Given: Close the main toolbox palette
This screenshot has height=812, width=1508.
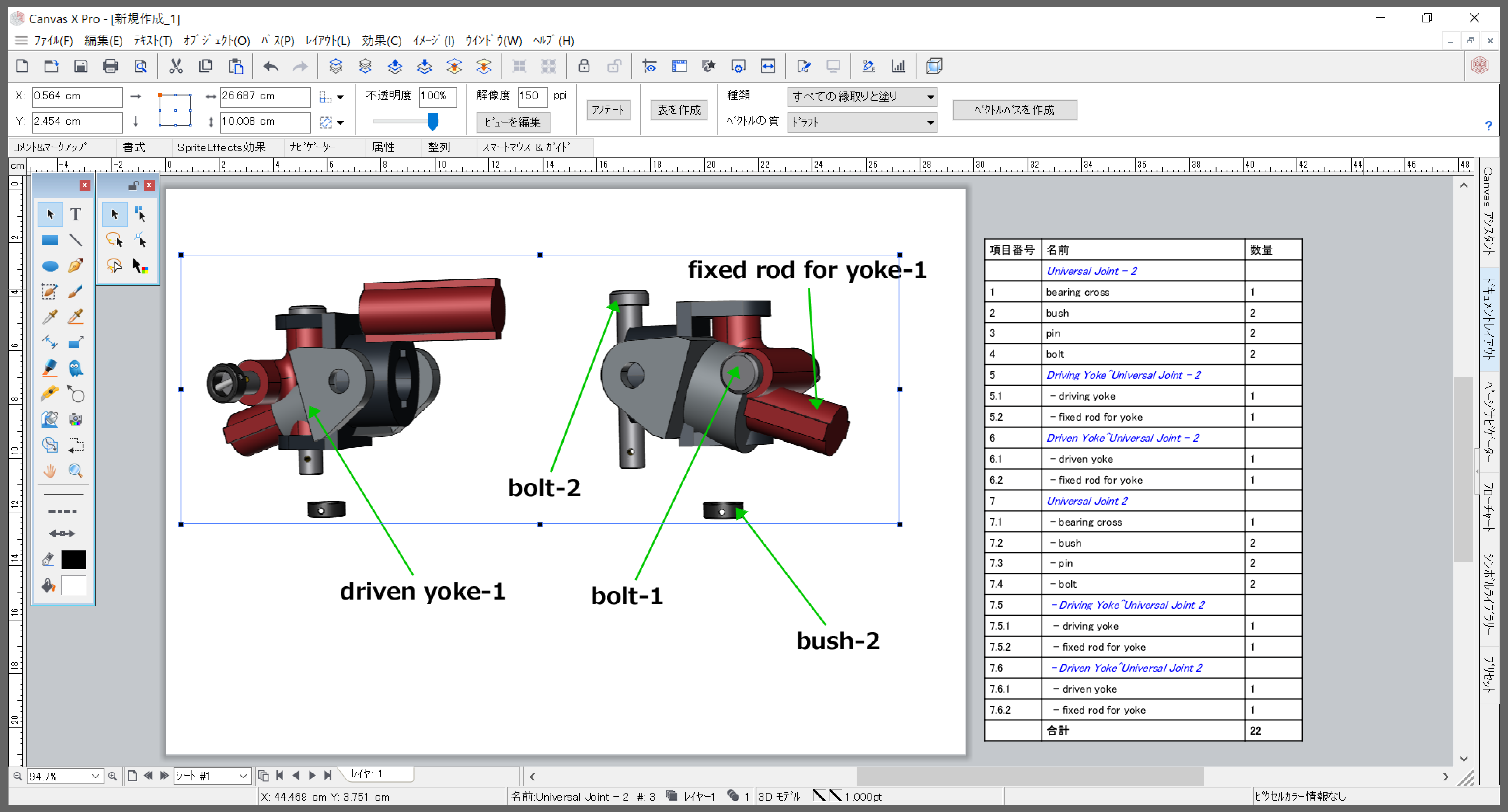Looking at the screenshot, I should (x=85, y=185).
